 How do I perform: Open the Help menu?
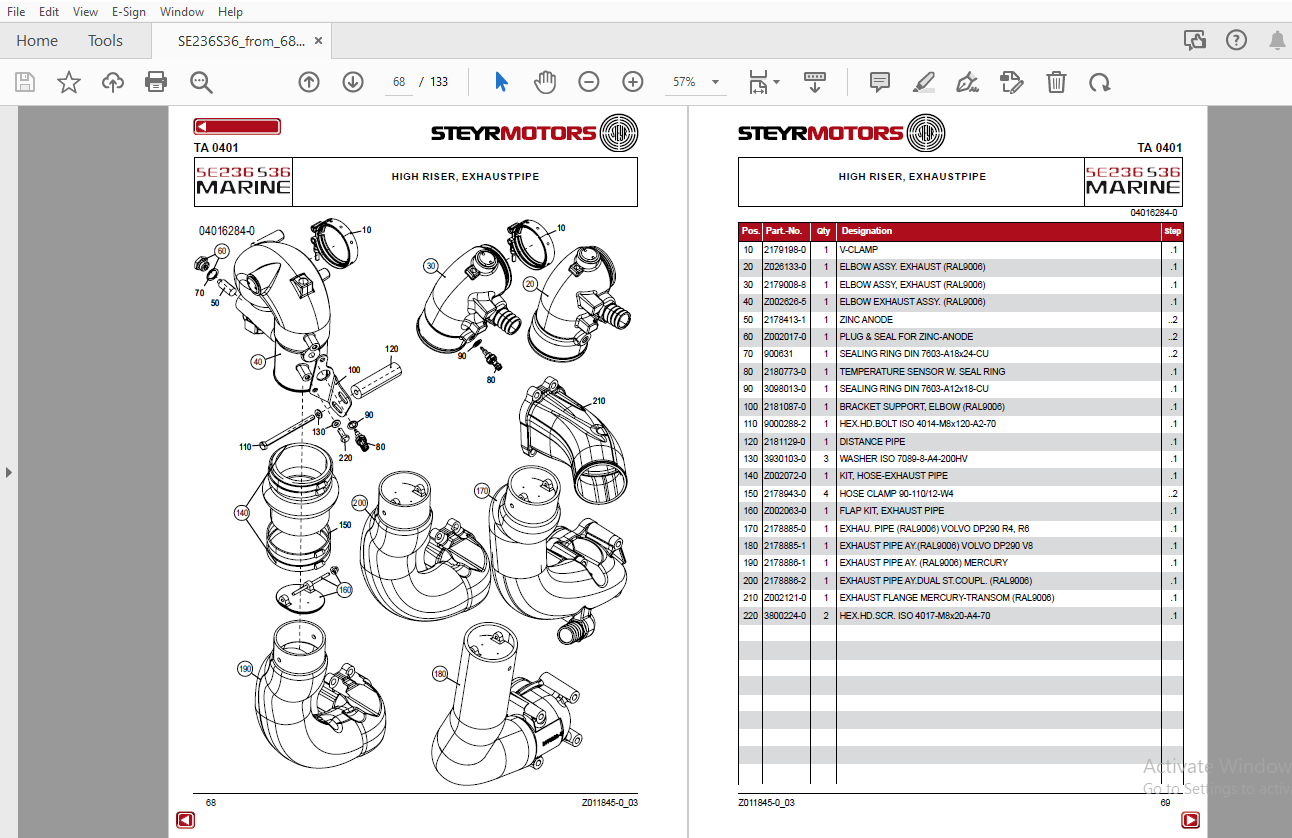pos(230,11)
